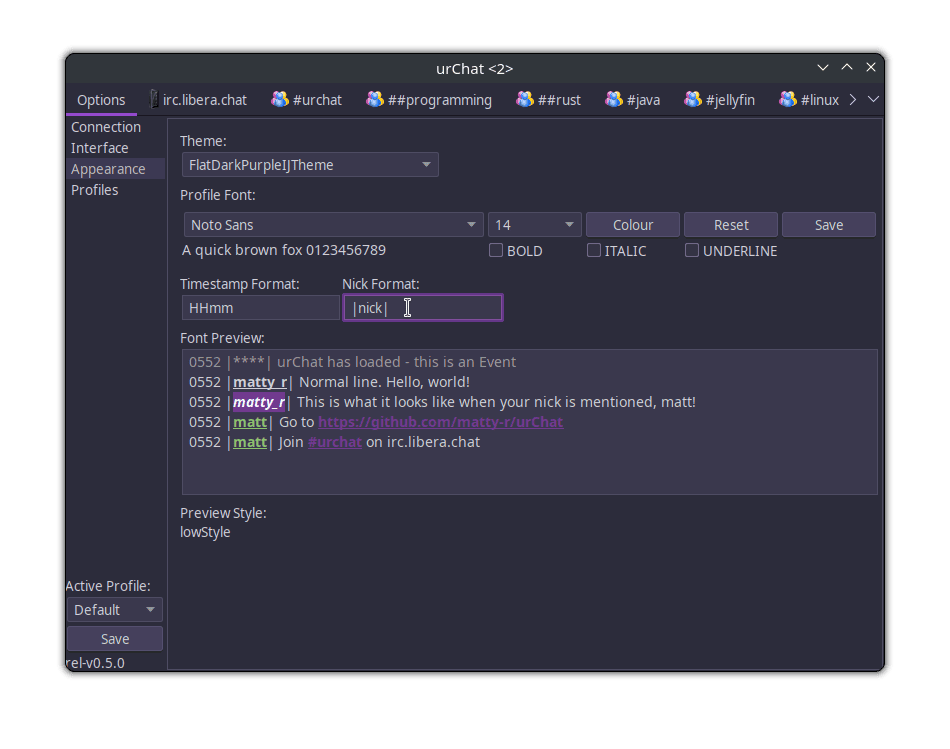Image resolution: width=950 pixels, height=749 pixels.
Task: Click the Timestamp Format field
Action: pyautogui.click(x=261, y=308)
